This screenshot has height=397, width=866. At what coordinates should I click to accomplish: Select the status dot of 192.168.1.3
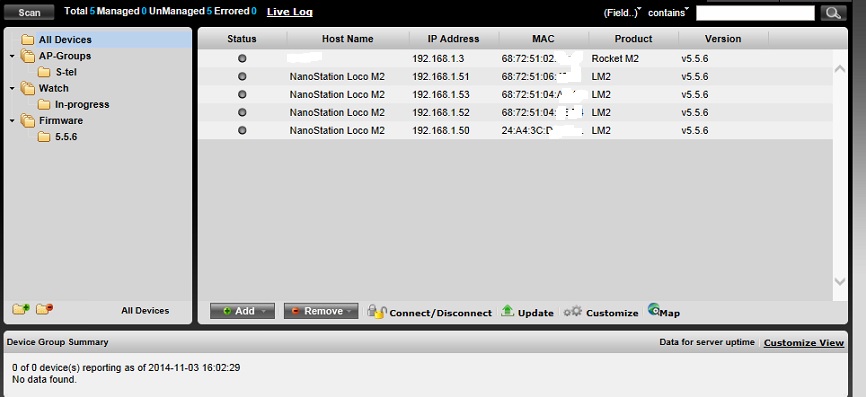(242, 59)
